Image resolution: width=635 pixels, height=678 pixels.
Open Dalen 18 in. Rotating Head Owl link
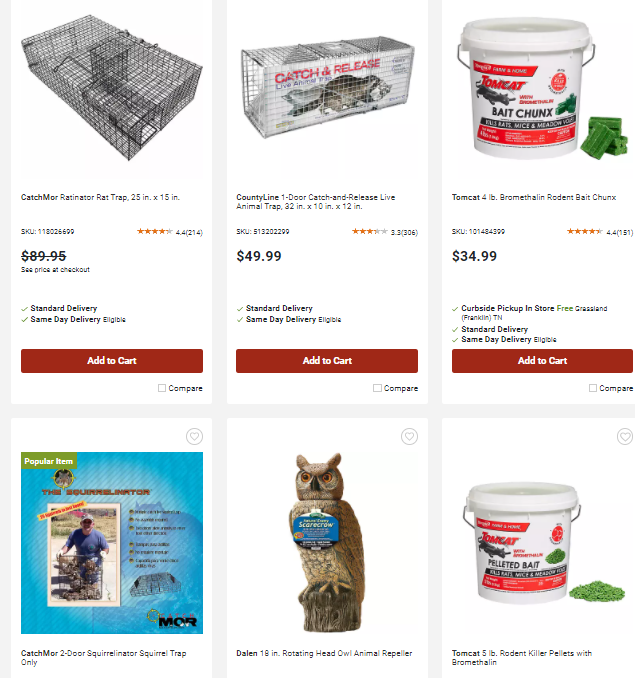click(324, 653)
